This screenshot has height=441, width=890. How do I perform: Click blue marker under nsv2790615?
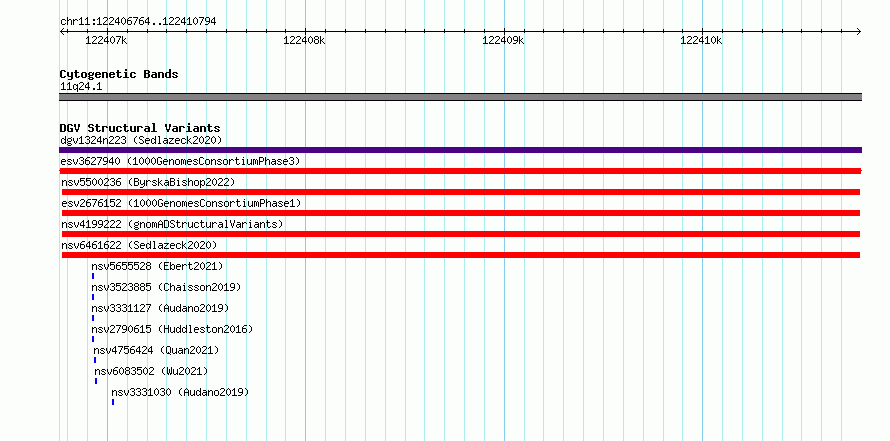click(x=93, y=339)
